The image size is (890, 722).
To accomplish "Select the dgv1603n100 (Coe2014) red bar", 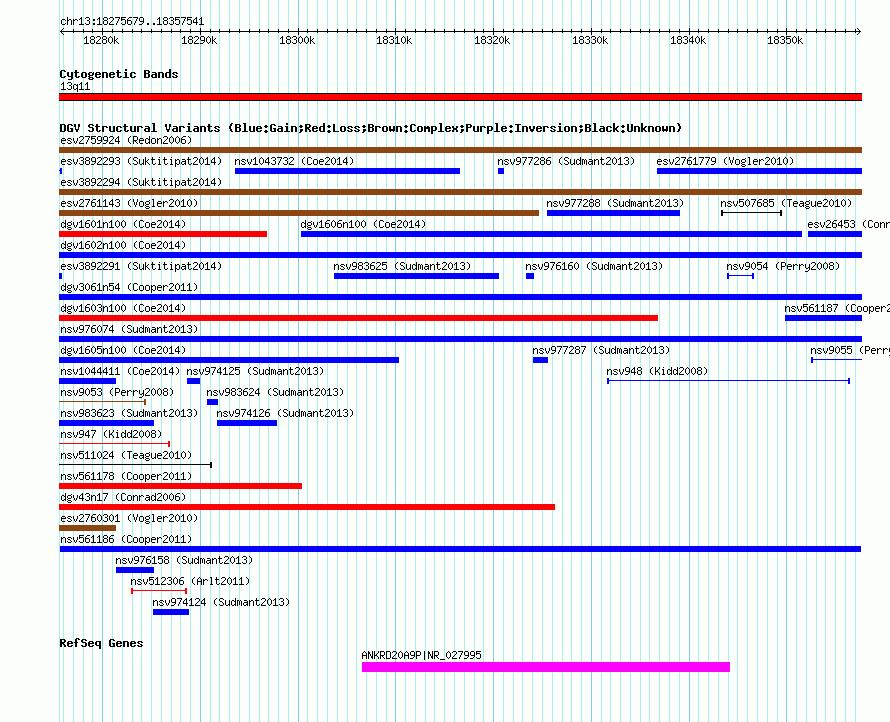I will click(359, 318).
